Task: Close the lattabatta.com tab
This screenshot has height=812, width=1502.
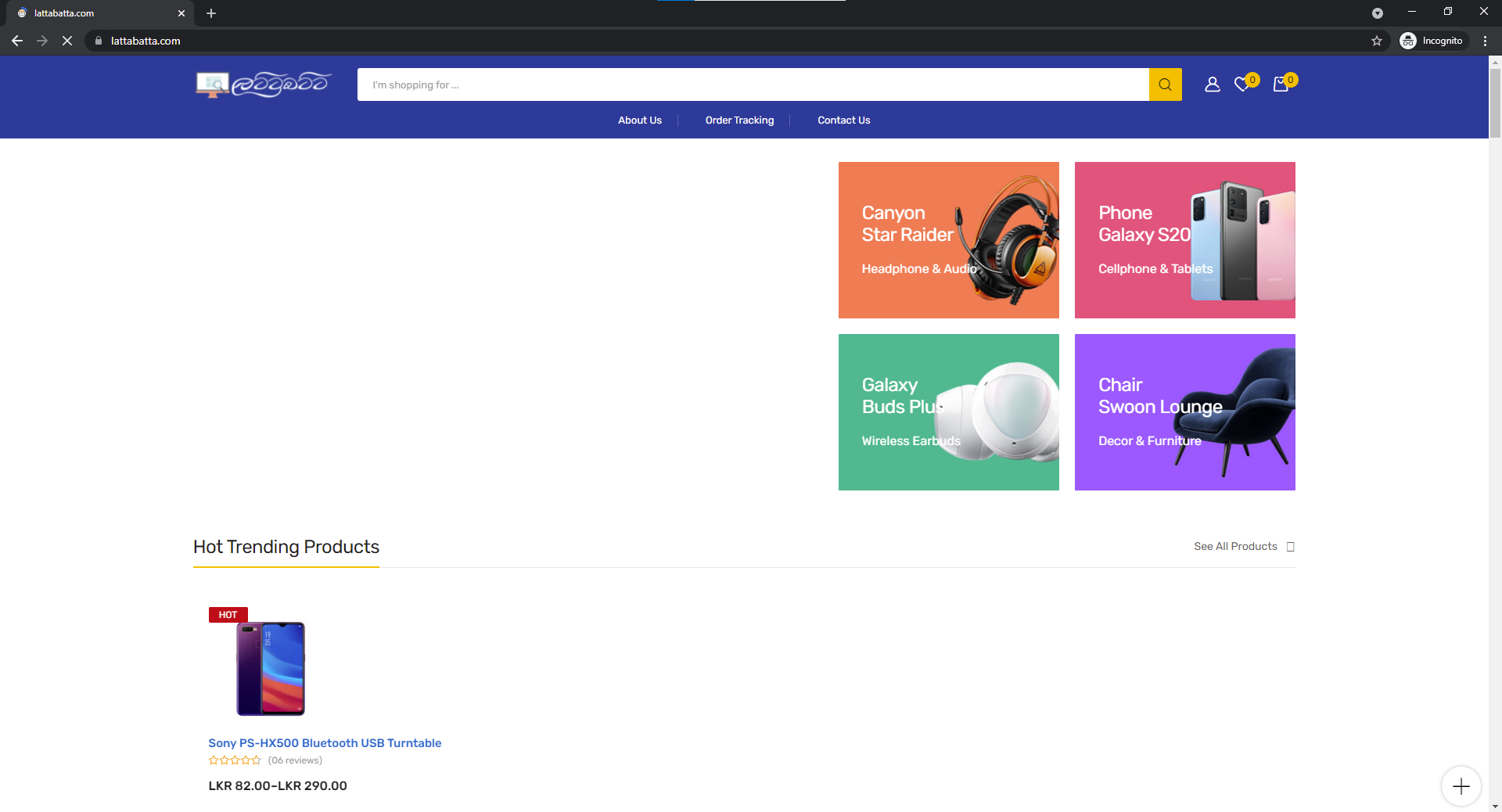Action: click(x=181, y=13)
